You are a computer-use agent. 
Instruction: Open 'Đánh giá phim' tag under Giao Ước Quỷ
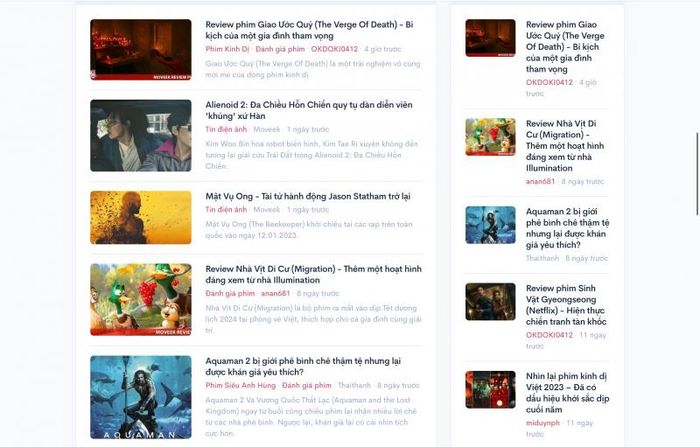click(280, 49)
